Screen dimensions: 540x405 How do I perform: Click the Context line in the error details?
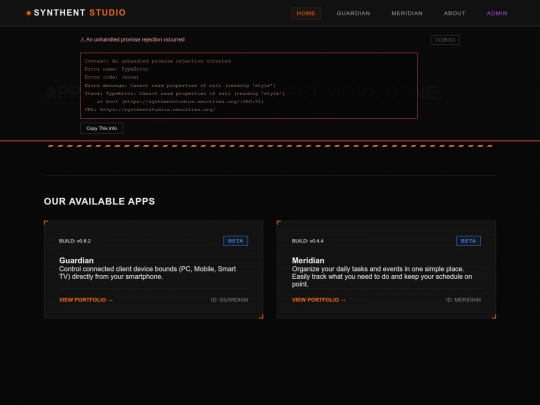click(158, 61)
